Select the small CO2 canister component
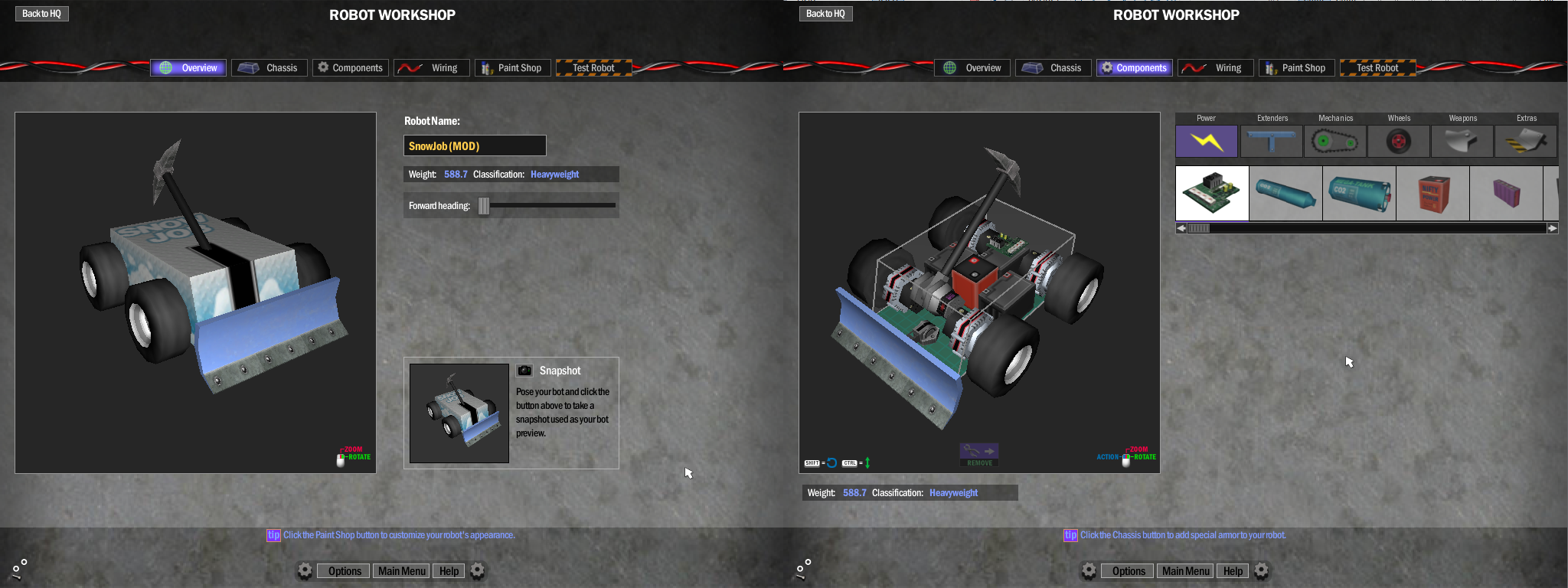 coord(1285,193)
